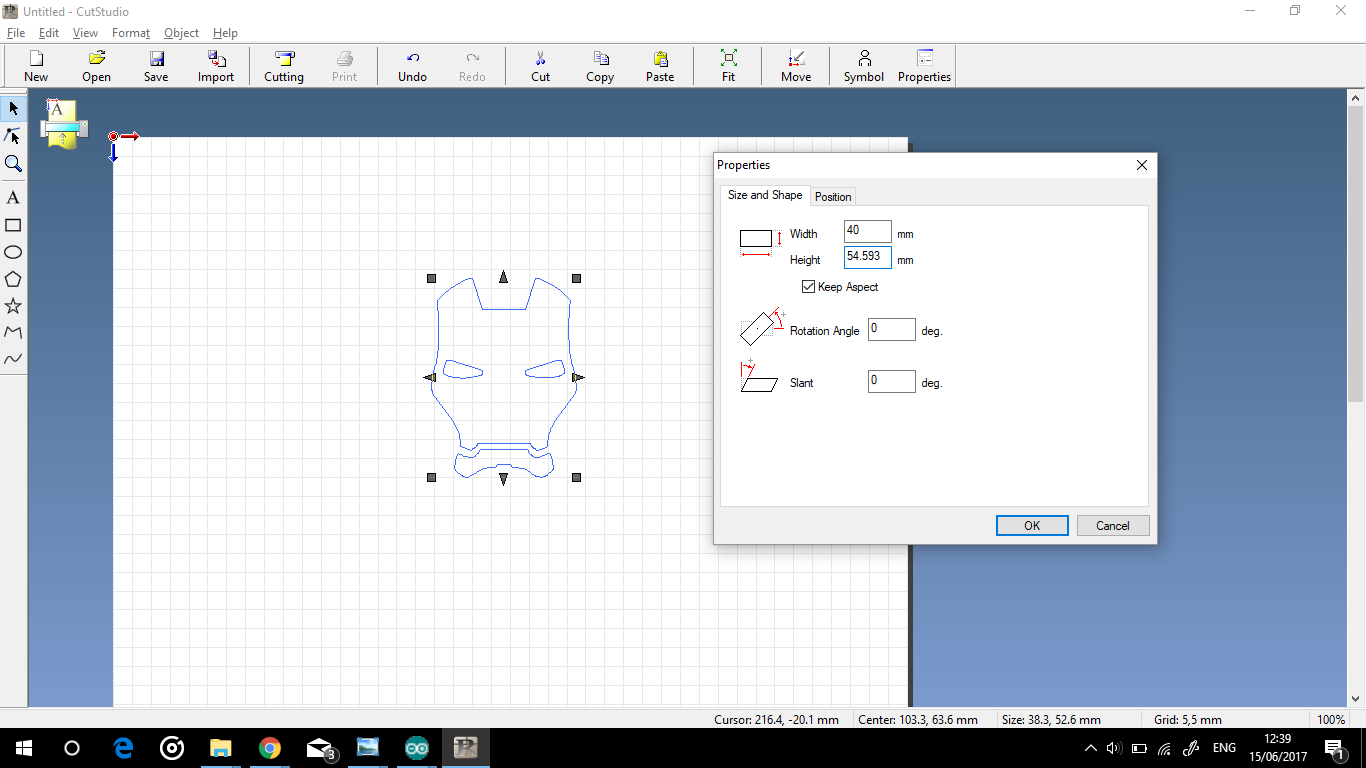The height and width of the screenshot is (768, 1366).
Task: Open the File menu
Action: (x=16, y=33)
